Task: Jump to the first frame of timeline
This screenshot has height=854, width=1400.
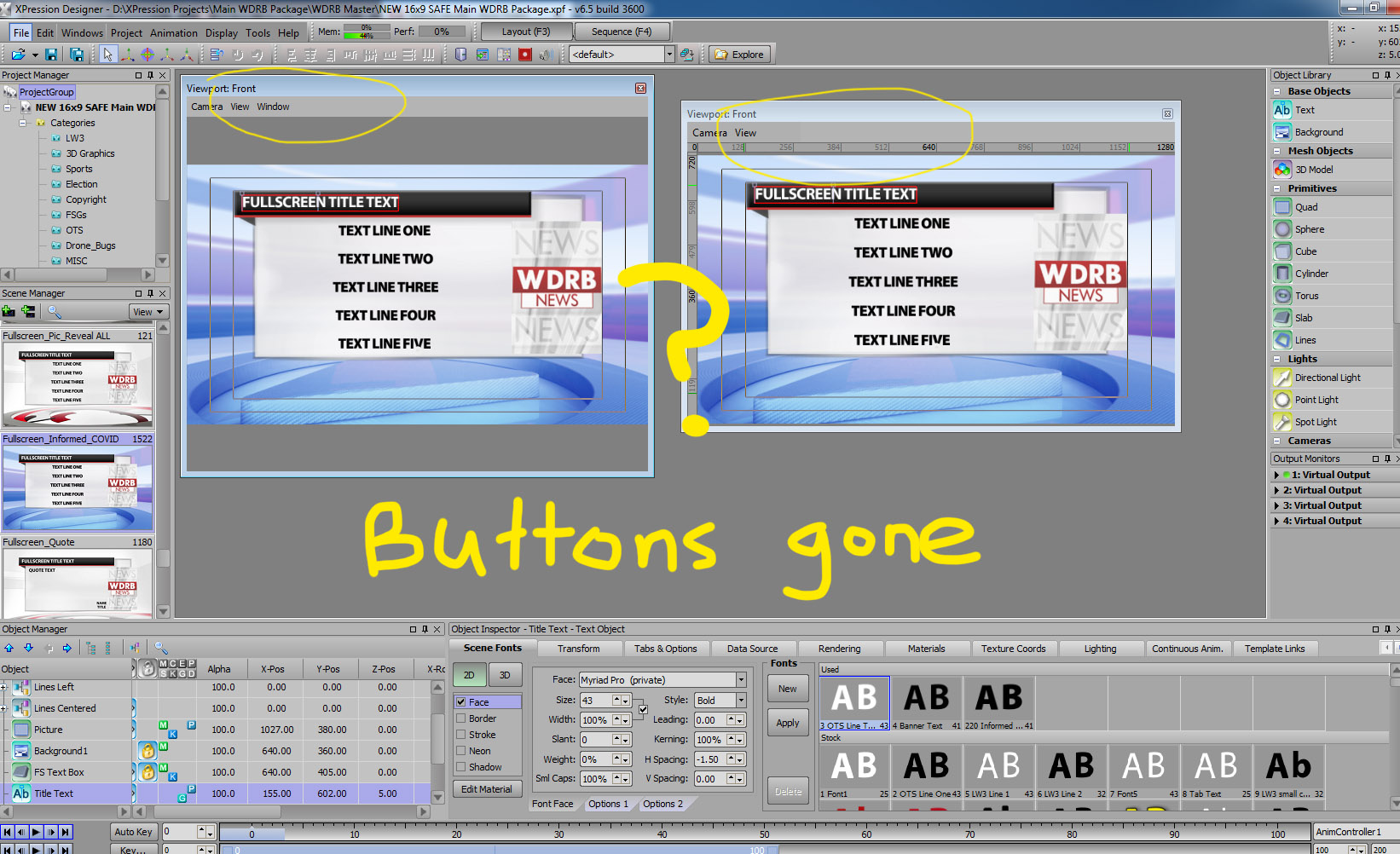Action: 8,832
